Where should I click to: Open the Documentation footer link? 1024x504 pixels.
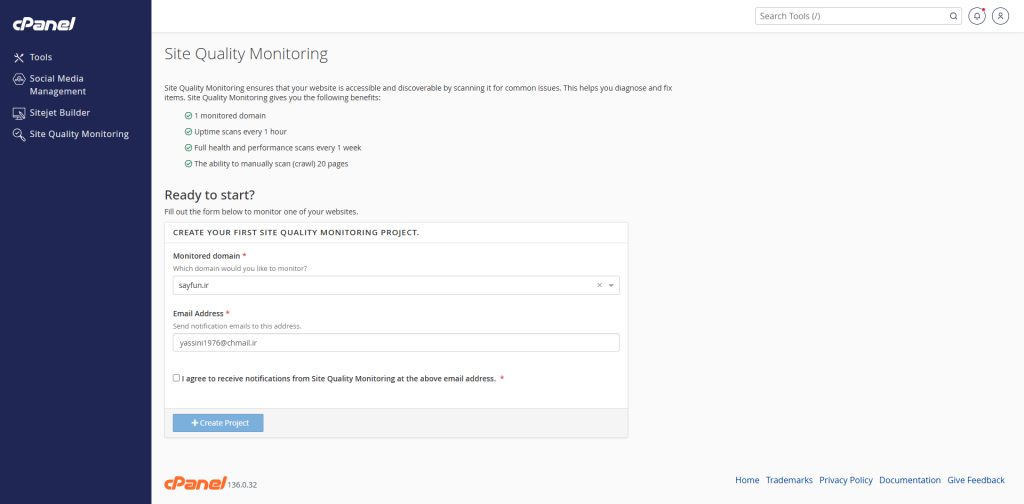(910, 480)
